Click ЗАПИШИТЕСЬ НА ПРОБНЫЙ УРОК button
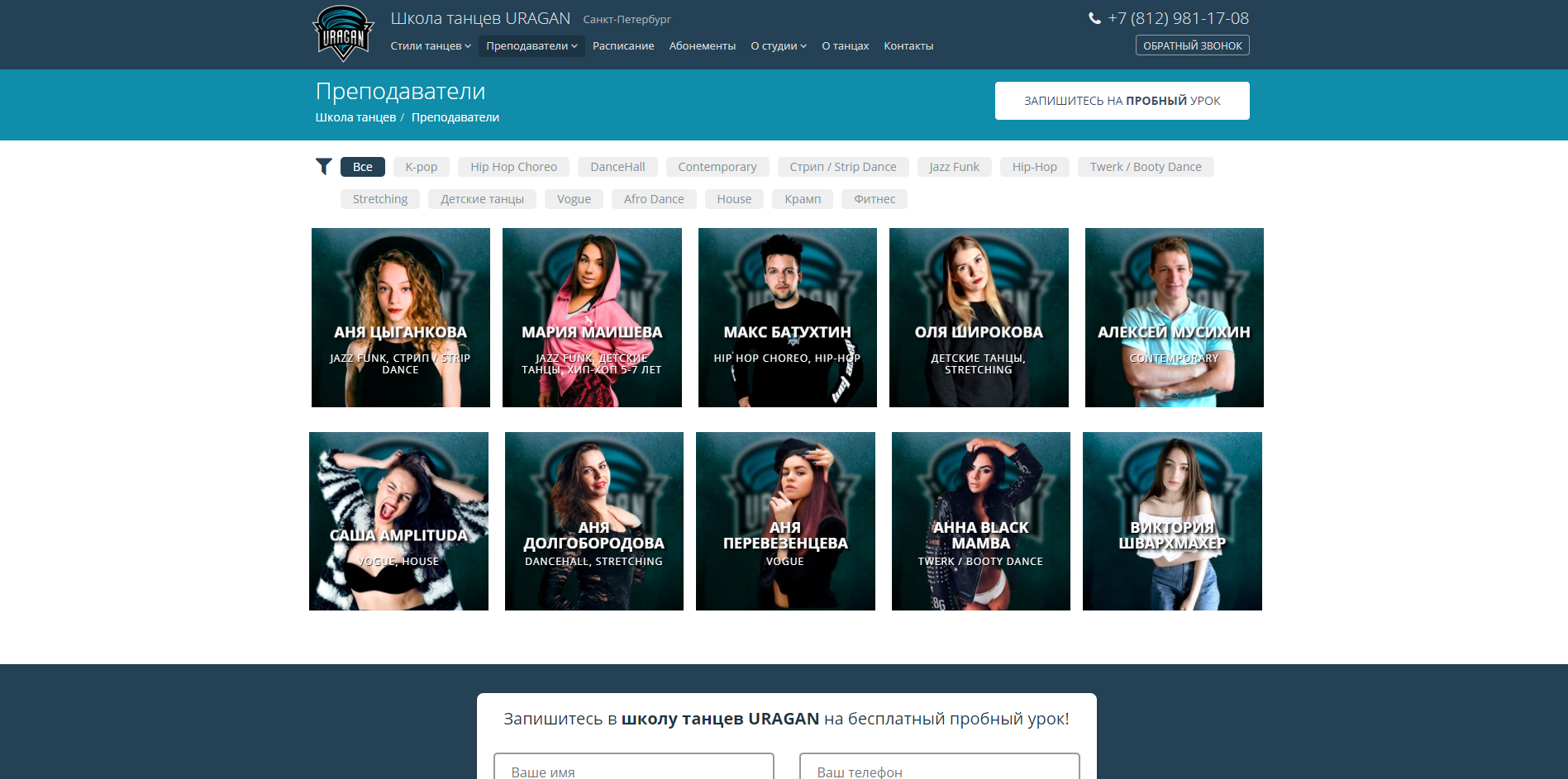 pos(1122,101)
